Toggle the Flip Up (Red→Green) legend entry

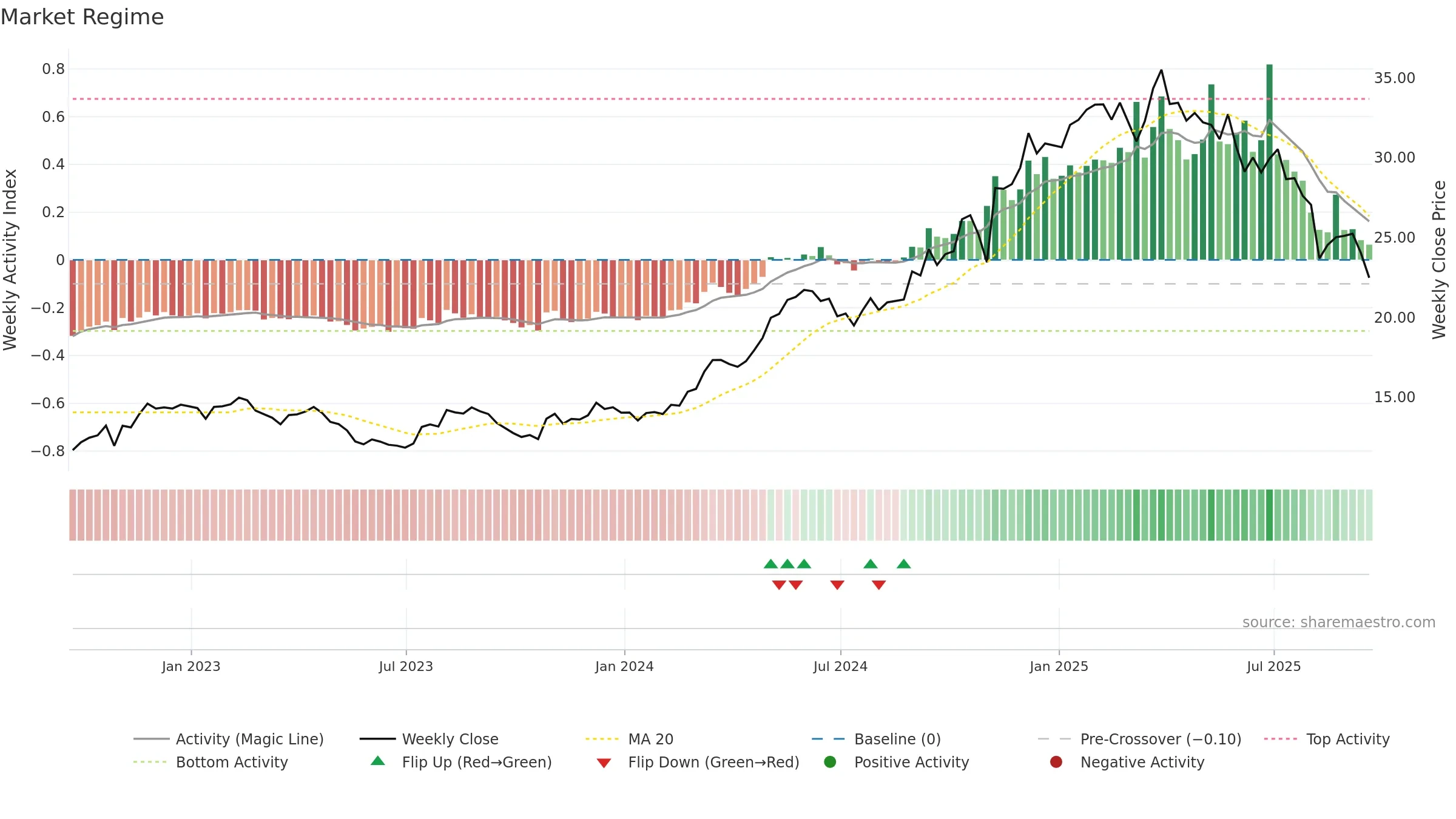[461, 762]
